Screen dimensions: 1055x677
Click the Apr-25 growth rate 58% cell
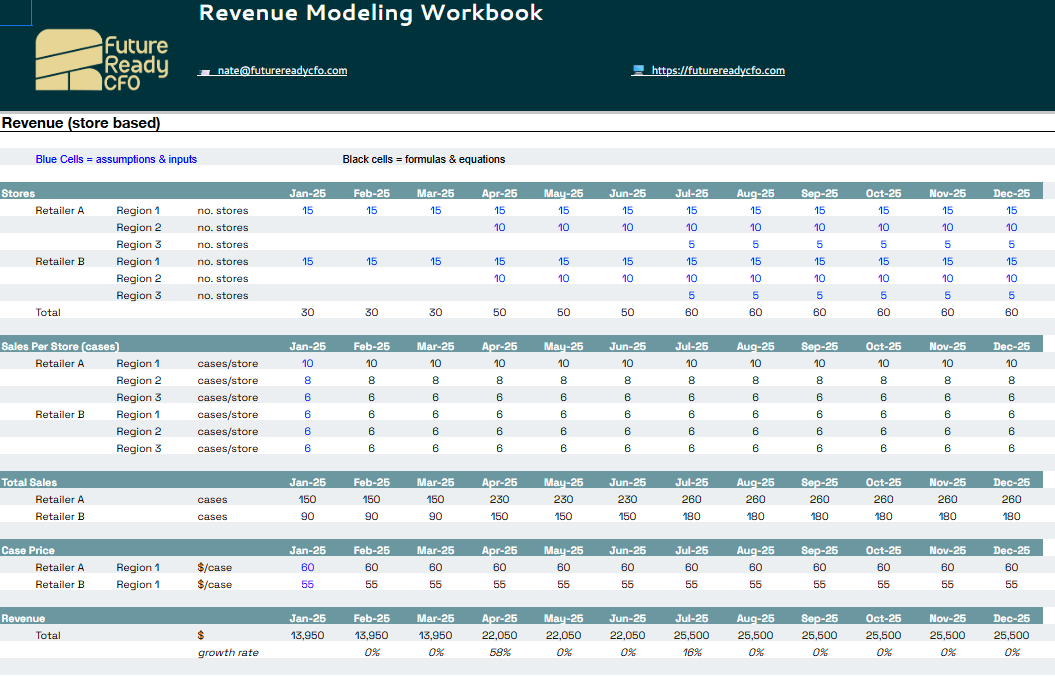499,653
